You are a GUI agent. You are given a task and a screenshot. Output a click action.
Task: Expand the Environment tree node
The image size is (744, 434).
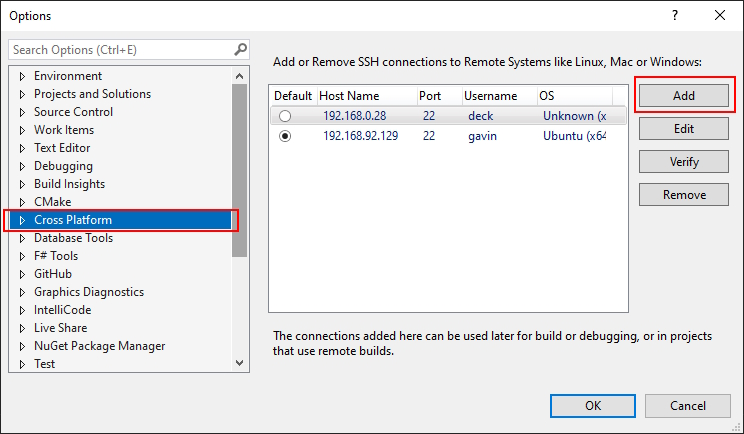tap(22, 76)
